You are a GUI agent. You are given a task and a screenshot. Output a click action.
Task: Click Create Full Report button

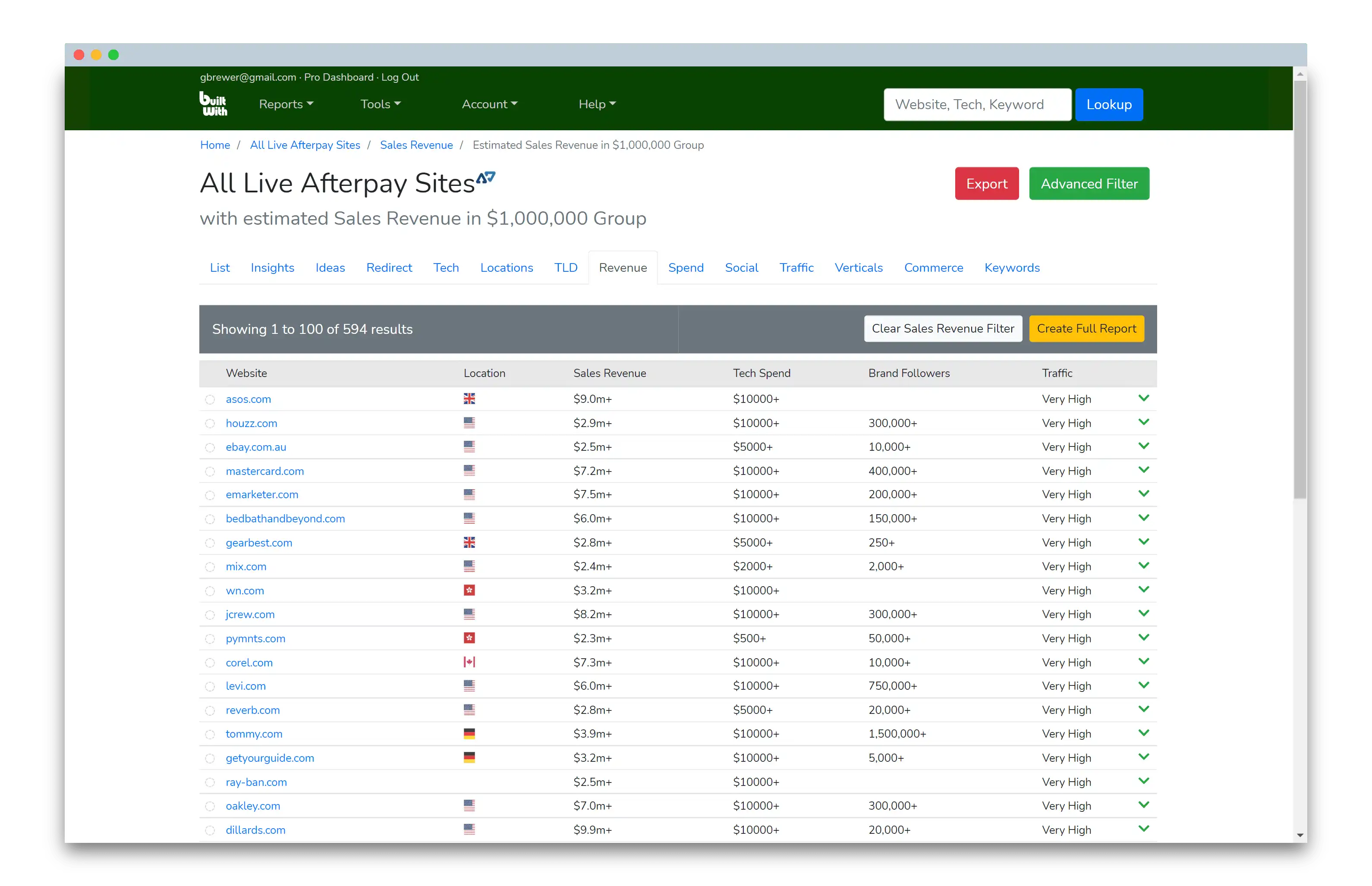[1086, 329]
